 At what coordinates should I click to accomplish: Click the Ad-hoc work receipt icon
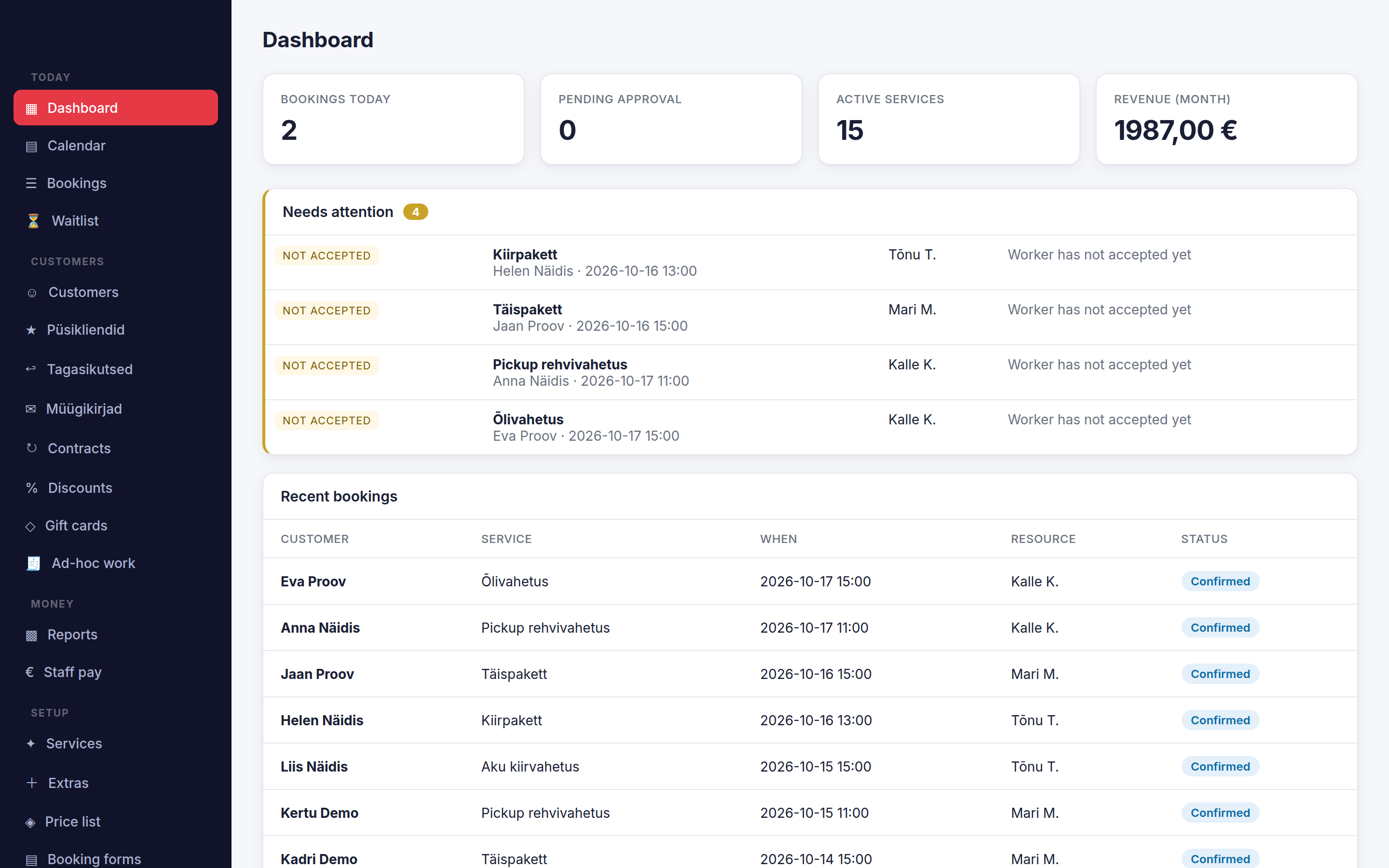click(x=33, y=563)
